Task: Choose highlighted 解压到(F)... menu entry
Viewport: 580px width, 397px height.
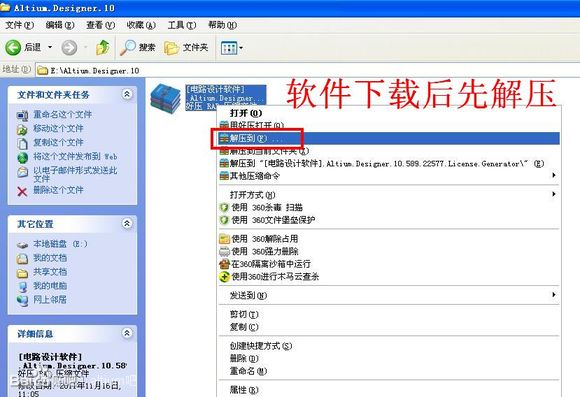Action: [388, 138]
